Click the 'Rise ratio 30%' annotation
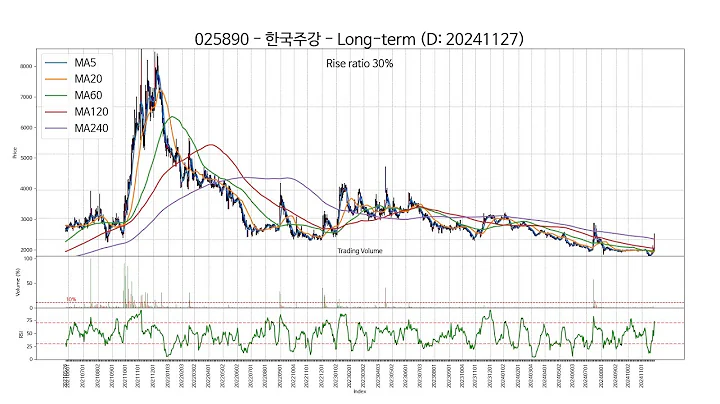Screen dimensions: 720x404 (x=360, y=63)
